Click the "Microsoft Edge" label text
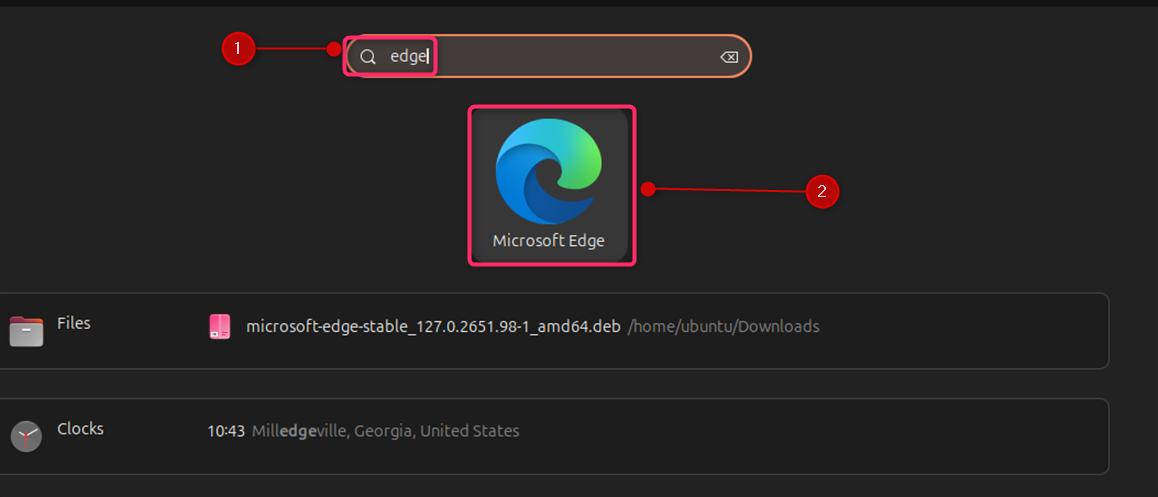This screenshot has height=497, width=1158. tap(548, 241)
